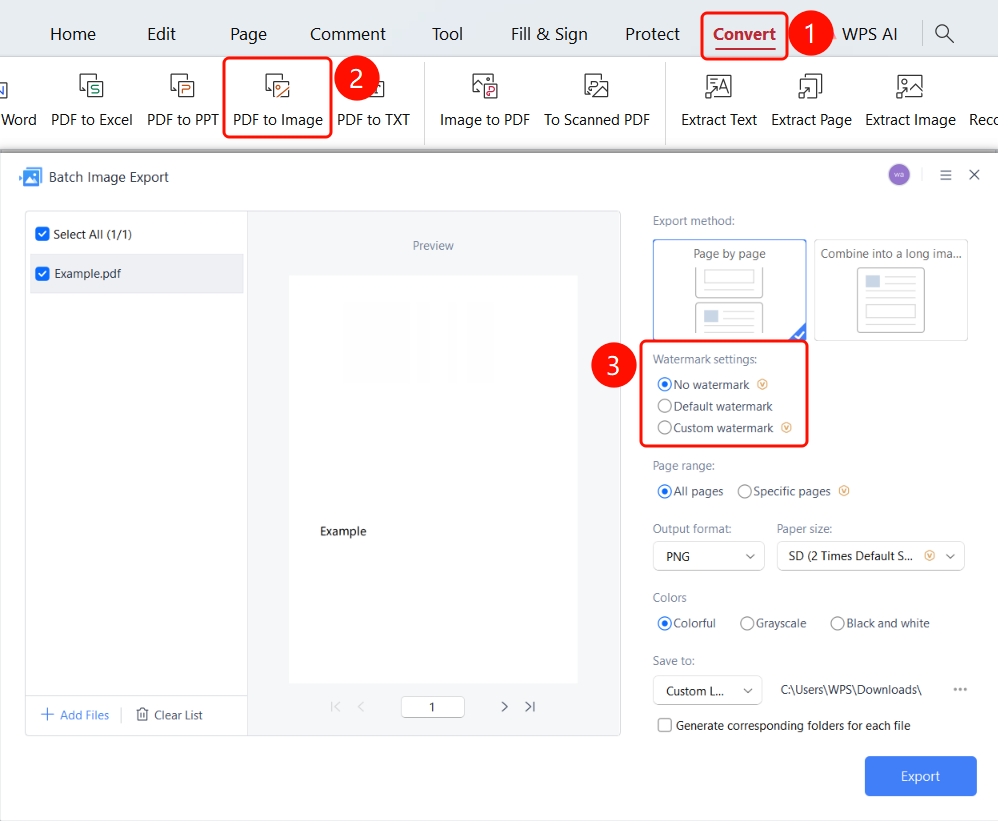Image resolution: width=998 pixels, height=821 pixels.
Task: Click the purple user avatar icon
Action: click(x=899, y=175)
